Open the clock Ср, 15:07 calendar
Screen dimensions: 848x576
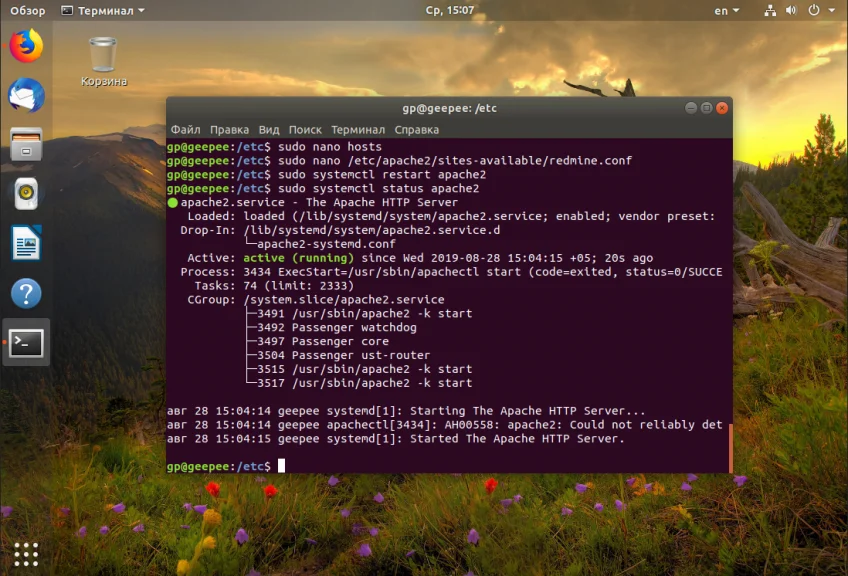click(449, 10)
